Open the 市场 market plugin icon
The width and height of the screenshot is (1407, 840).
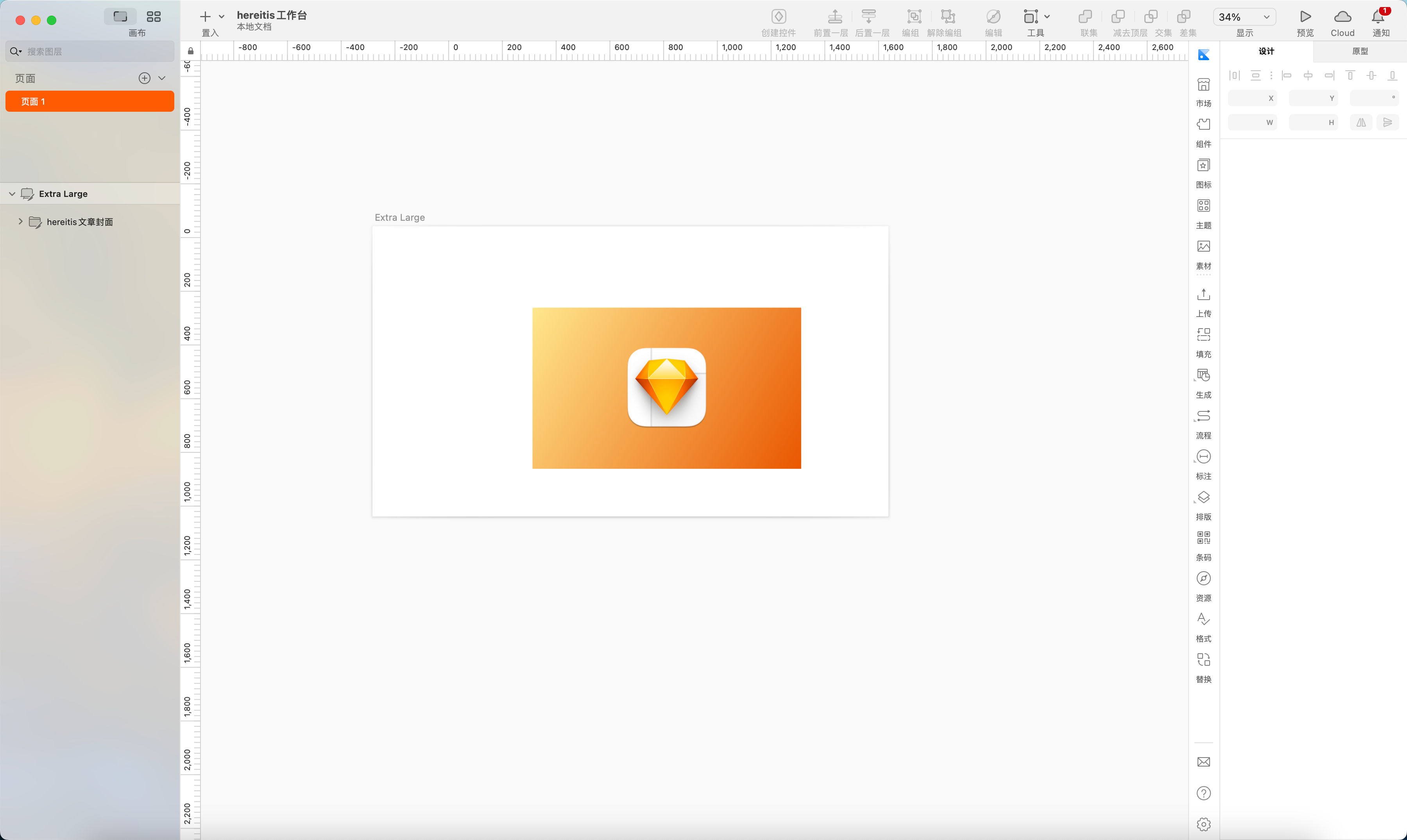pyautogui.click(x=1203, y=85)
